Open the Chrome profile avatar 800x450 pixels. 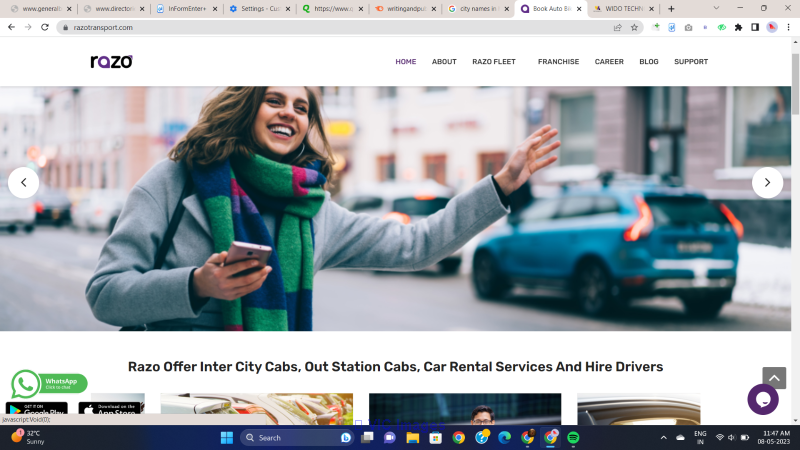point(772,28)
